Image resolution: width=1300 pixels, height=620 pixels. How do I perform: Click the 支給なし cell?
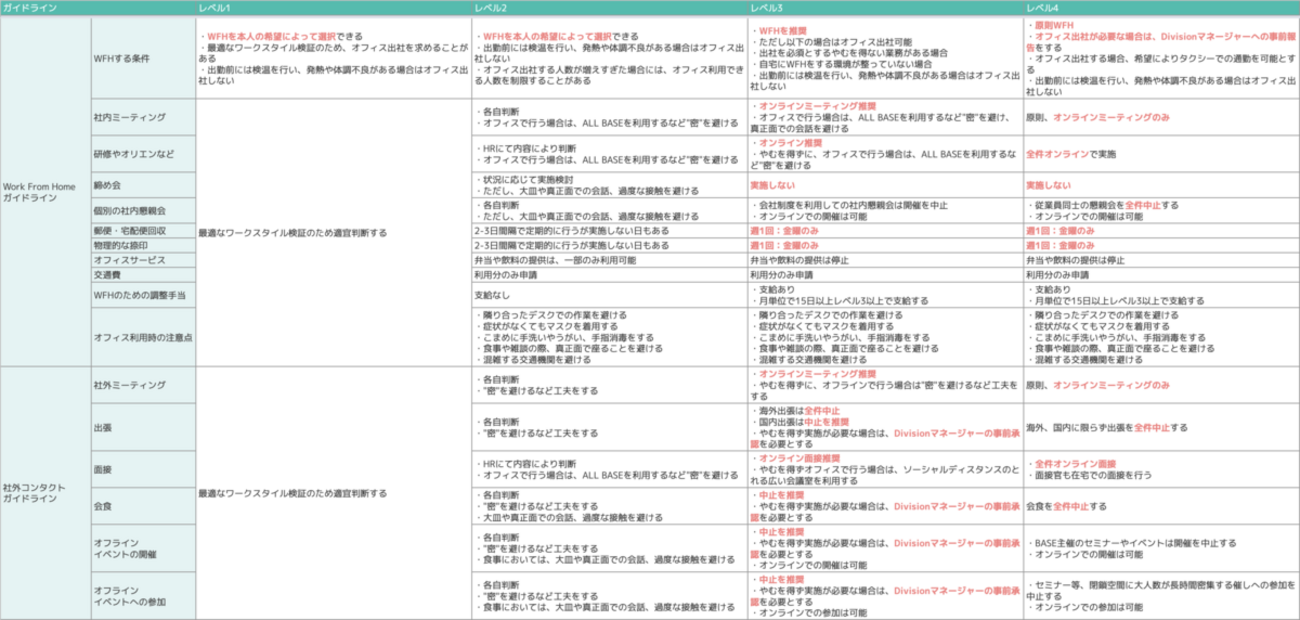tap(610, 295)
